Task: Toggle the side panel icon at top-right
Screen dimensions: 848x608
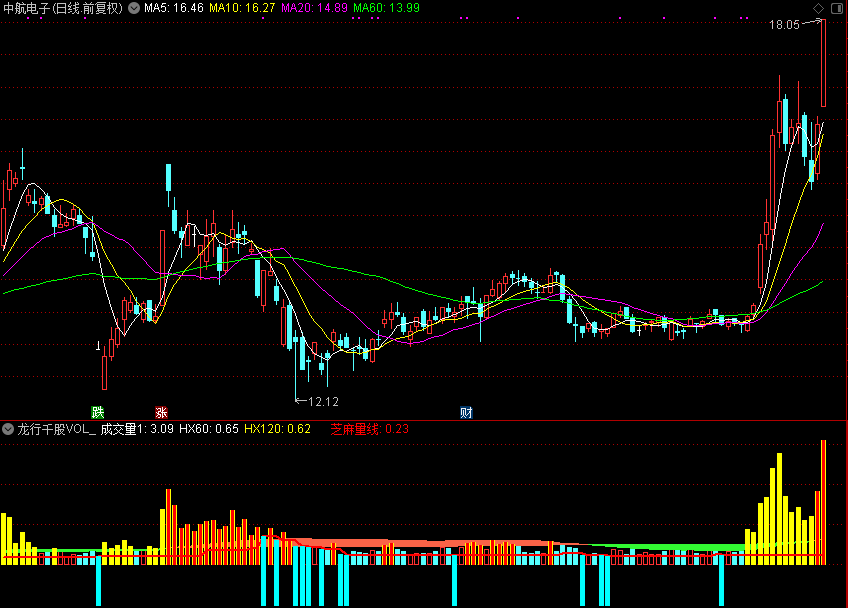Action: coord(836,8)
